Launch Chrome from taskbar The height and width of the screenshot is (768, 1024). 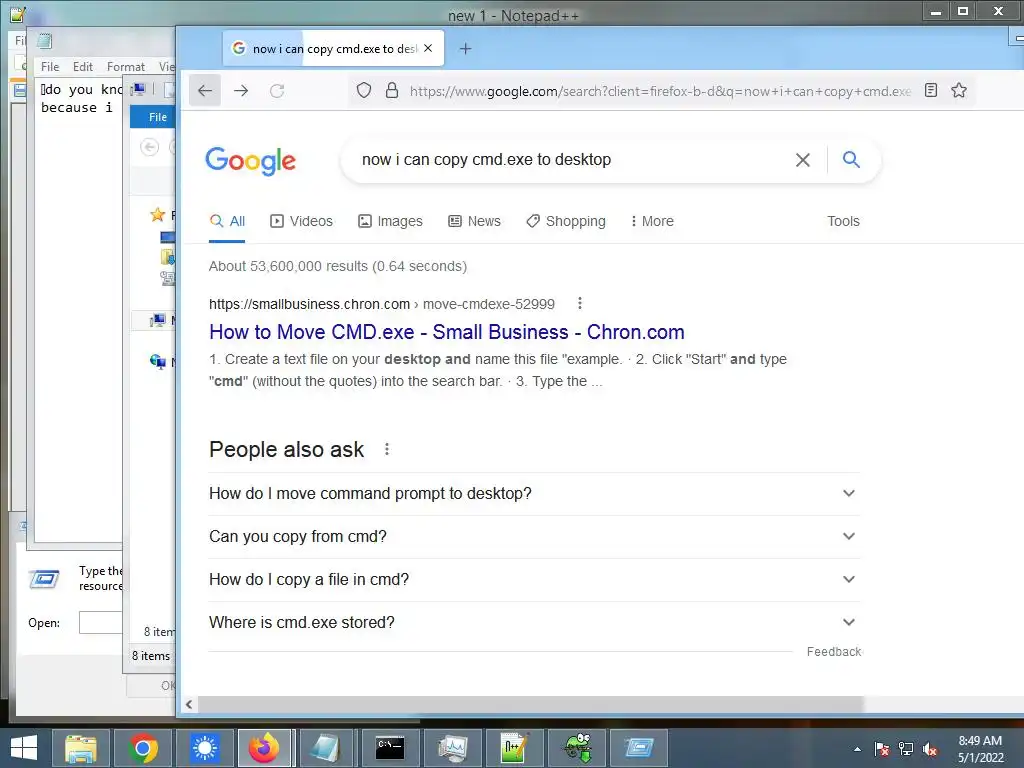[143, 748]
